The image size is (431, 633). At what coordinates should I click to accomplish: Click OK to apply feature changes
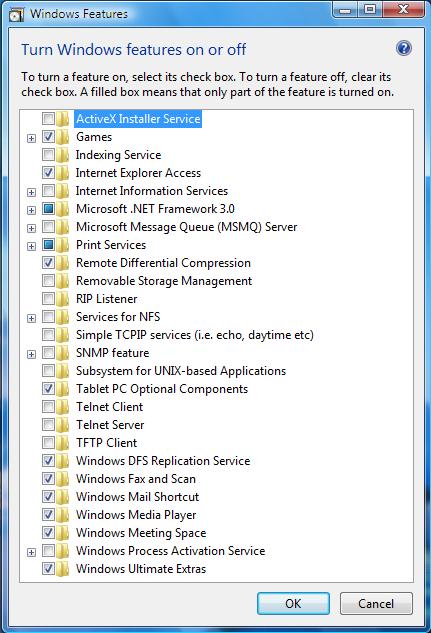[x=293, y=604]
